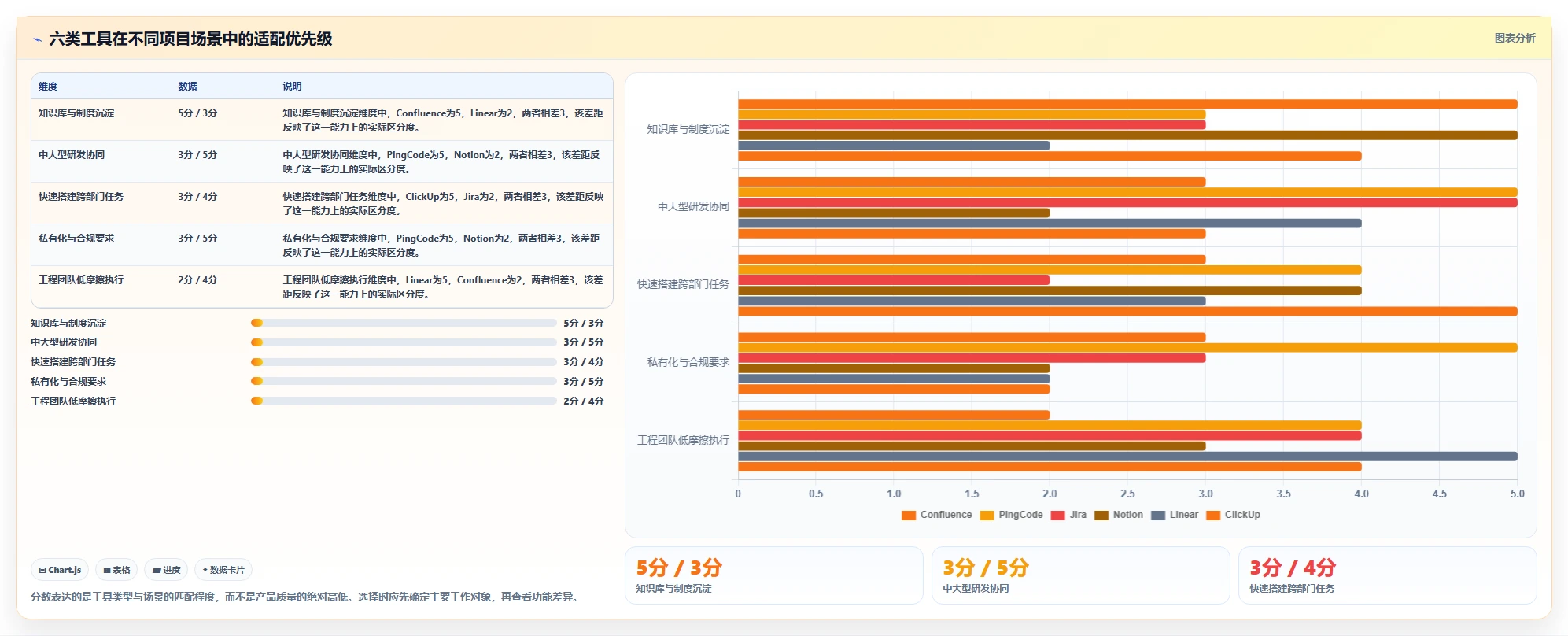Toggle the ClickUp legend swatch
This screenshot has height=636, width=1568.
point(1213,516)
